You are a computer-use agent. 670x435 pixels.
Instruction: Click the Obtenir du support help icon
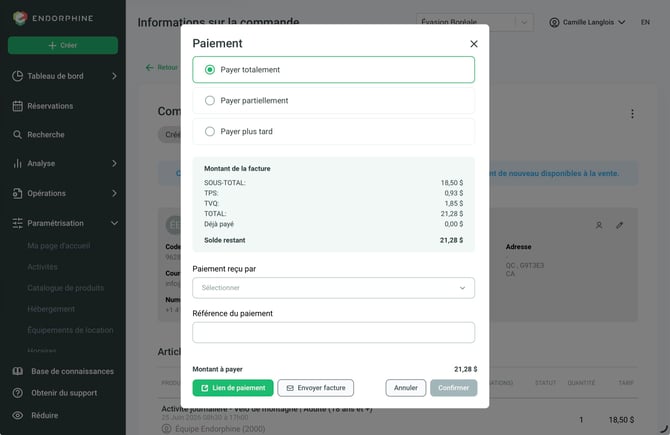click(x=18, y=393)
